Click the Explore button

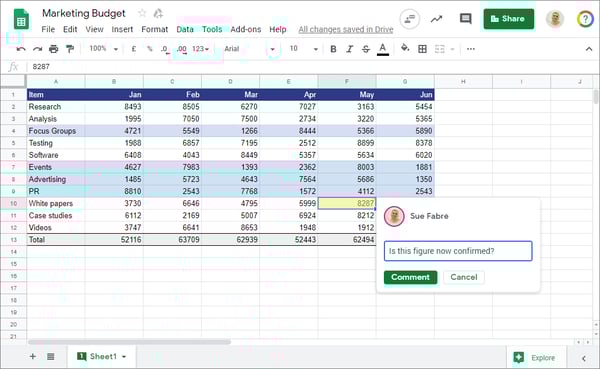(535, 358)
